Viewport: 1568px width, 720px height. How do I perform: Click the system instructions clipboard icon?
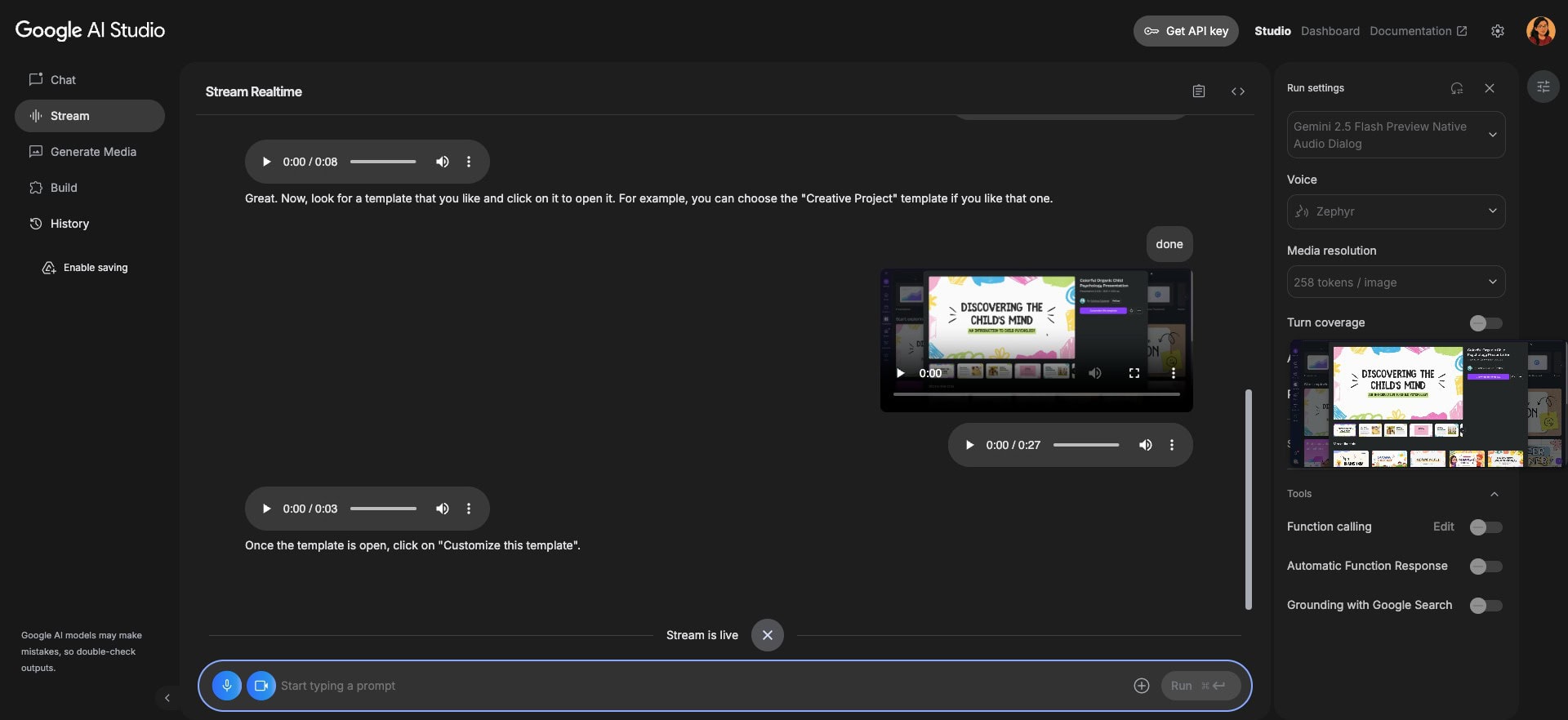(1198, 91)
